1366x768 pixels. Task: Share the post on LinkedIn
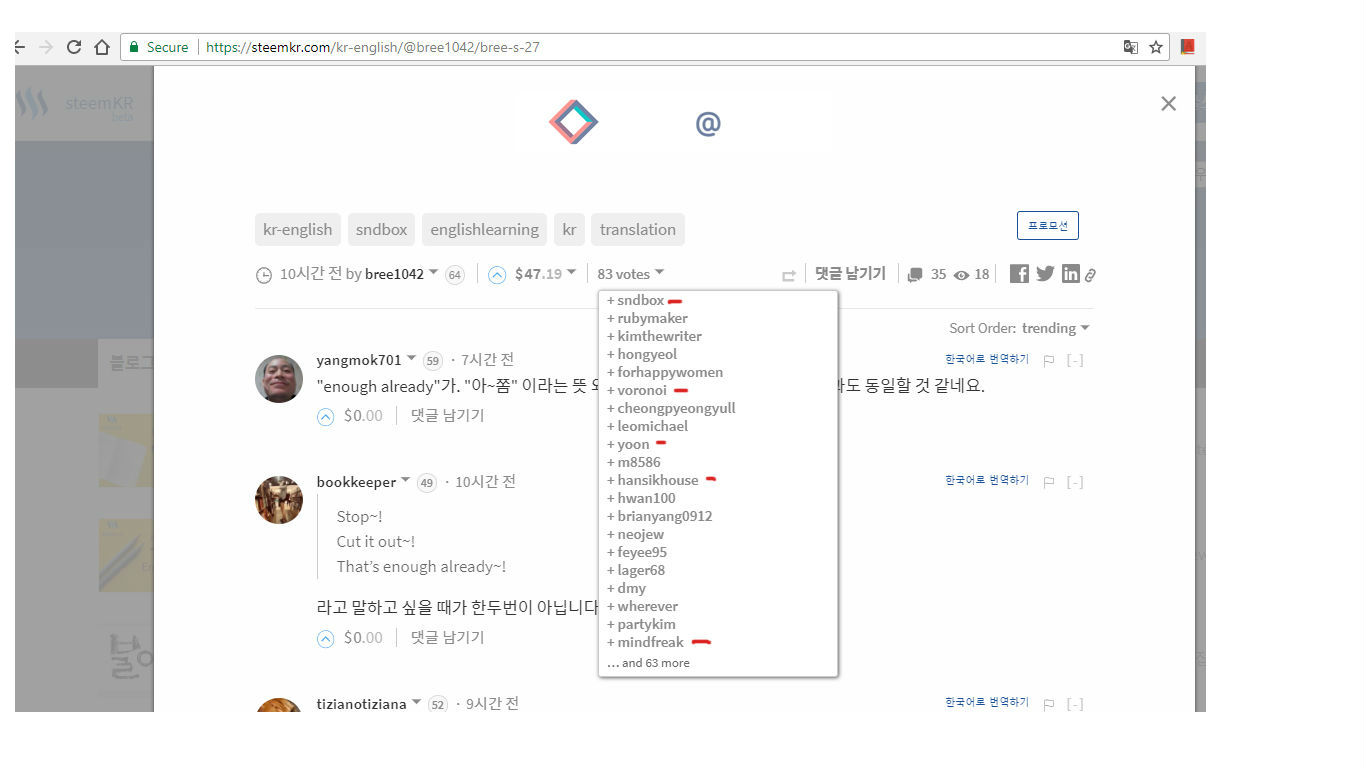coord(1070,272)
